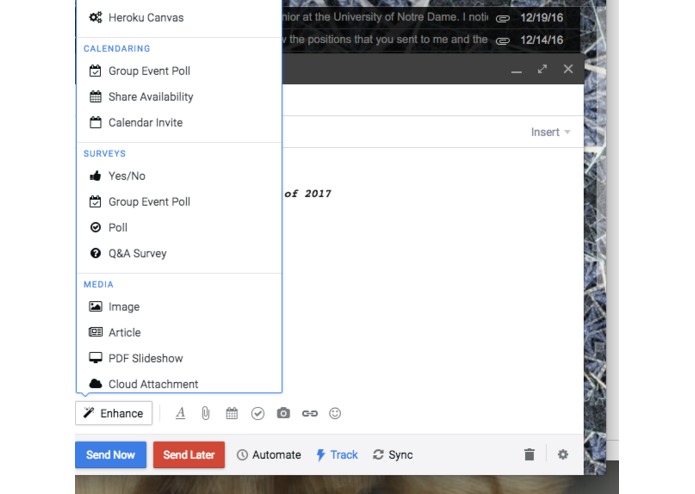Click the 'of 2017' text in email body
Screen dimensions: 695x494
[308, 194]
